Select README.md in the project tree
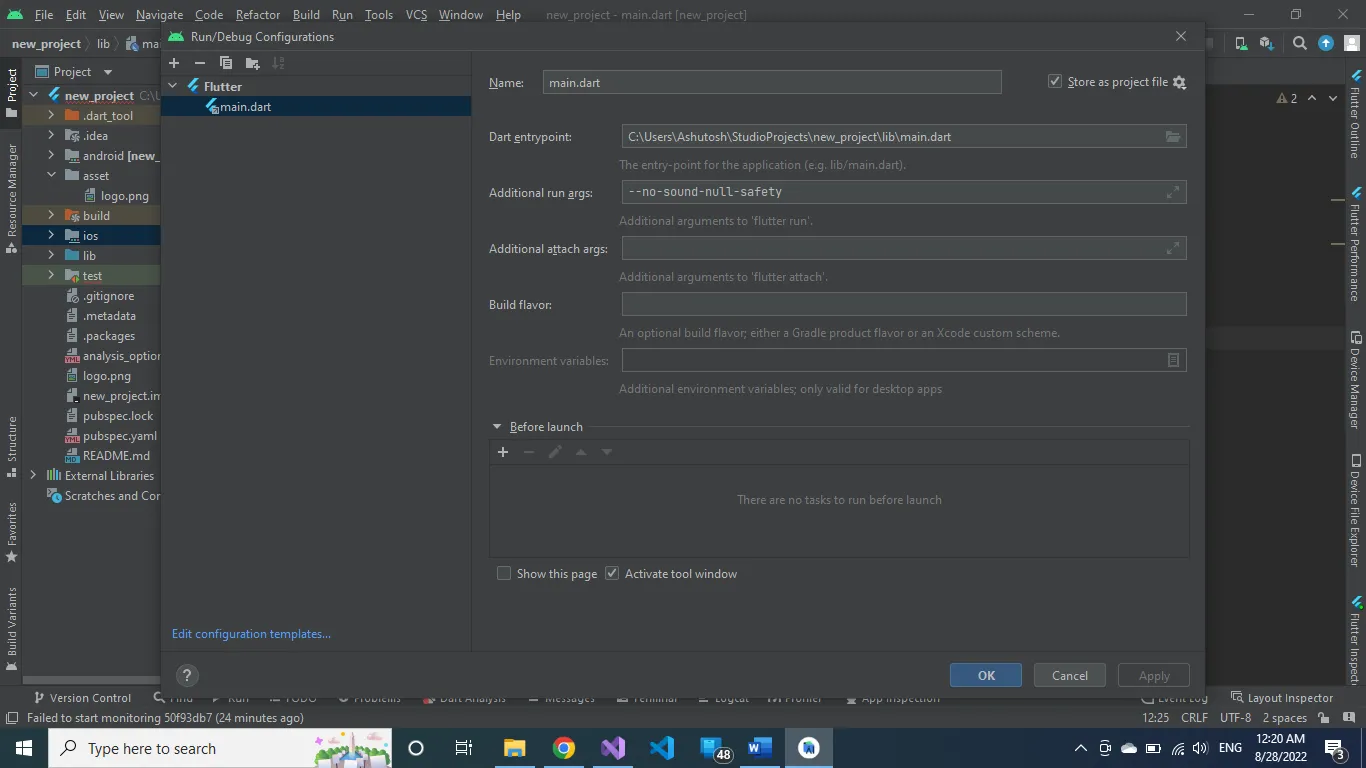This screenshot has width=1366, height=768. [x=116, y=456]
